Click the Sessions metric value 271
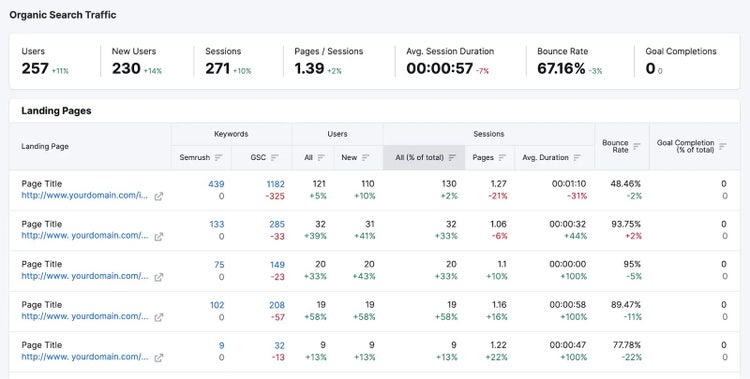 218,68
